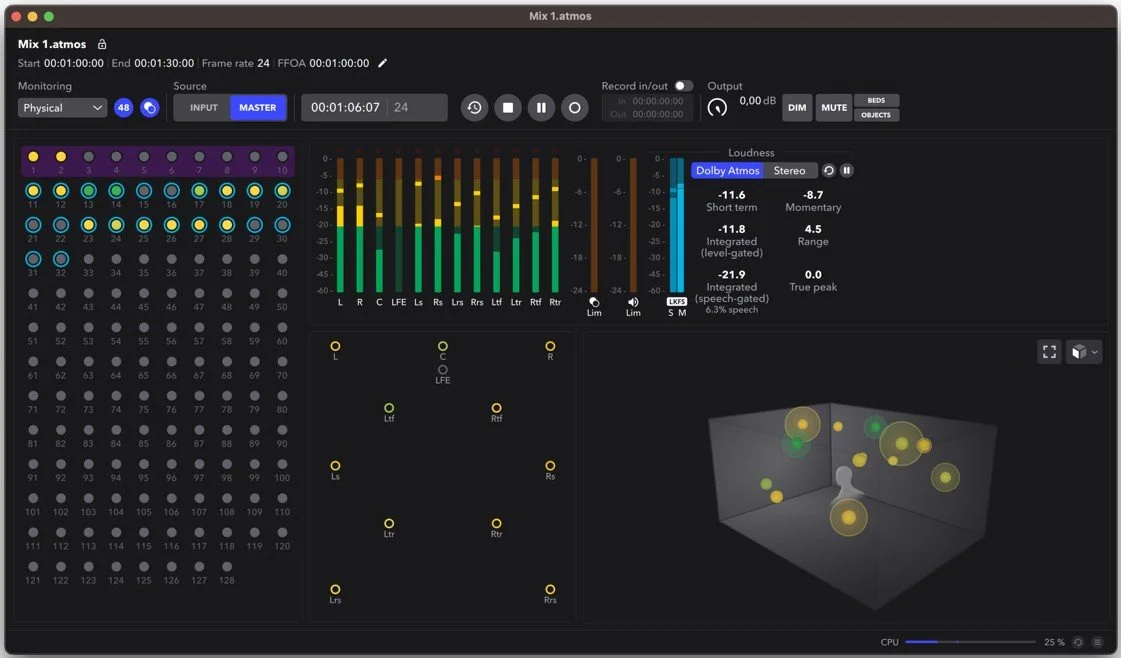Click the C speaker in the layout

tap(443, 346)
